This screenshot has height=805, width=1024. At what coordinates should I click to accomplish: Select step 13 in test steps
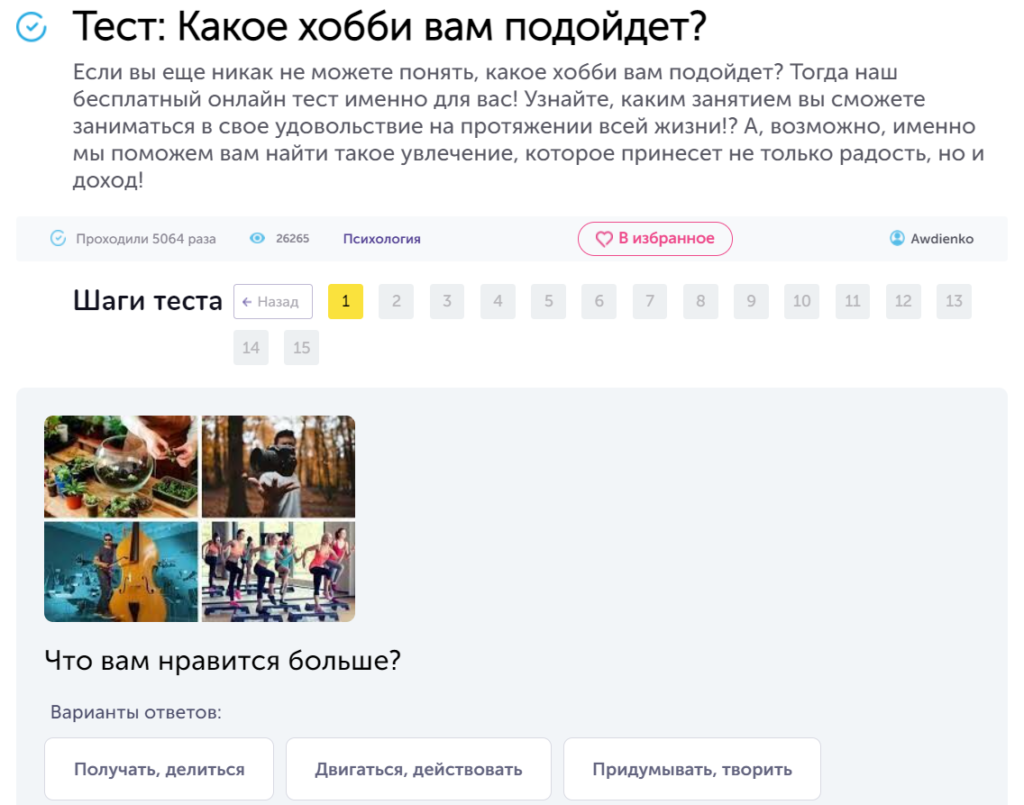(x=953, y=301)
